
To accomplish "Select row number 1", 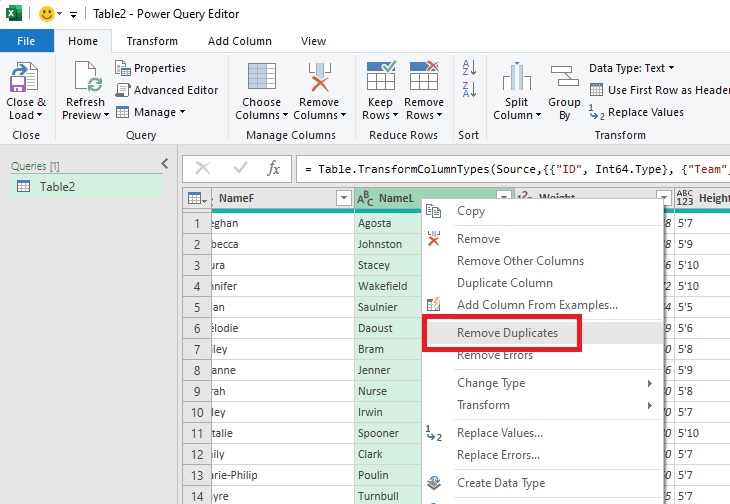I will click(197, 223).
